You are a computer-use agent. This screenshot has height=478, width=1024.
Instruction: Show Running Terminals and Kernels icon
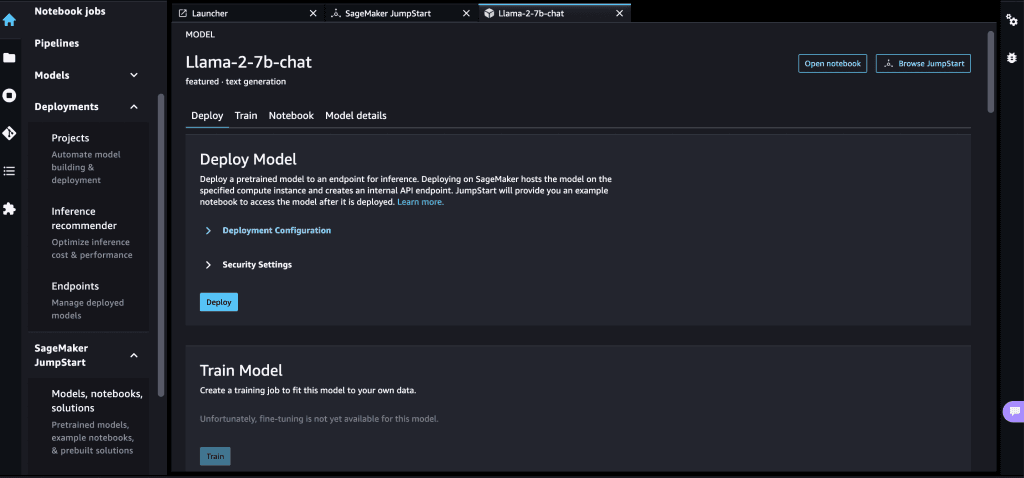pyautogui.click(x=9, y=95)
